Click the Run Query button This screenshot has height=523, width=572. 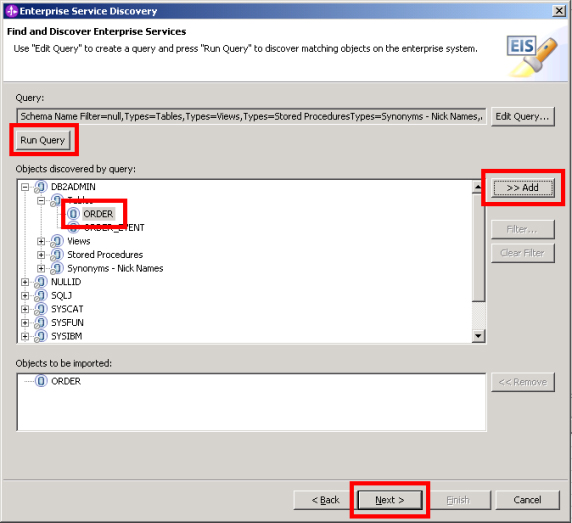coord(43,140)
